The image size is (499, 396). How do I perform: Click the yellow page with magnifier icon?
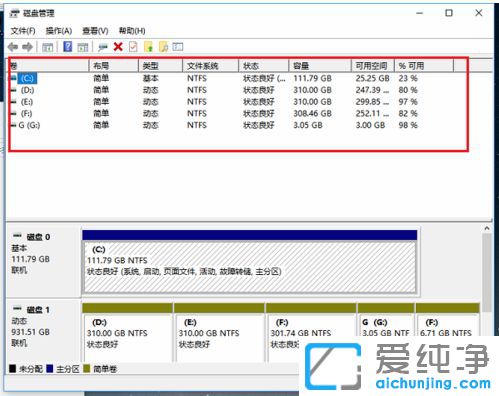(x=163, y=47)
